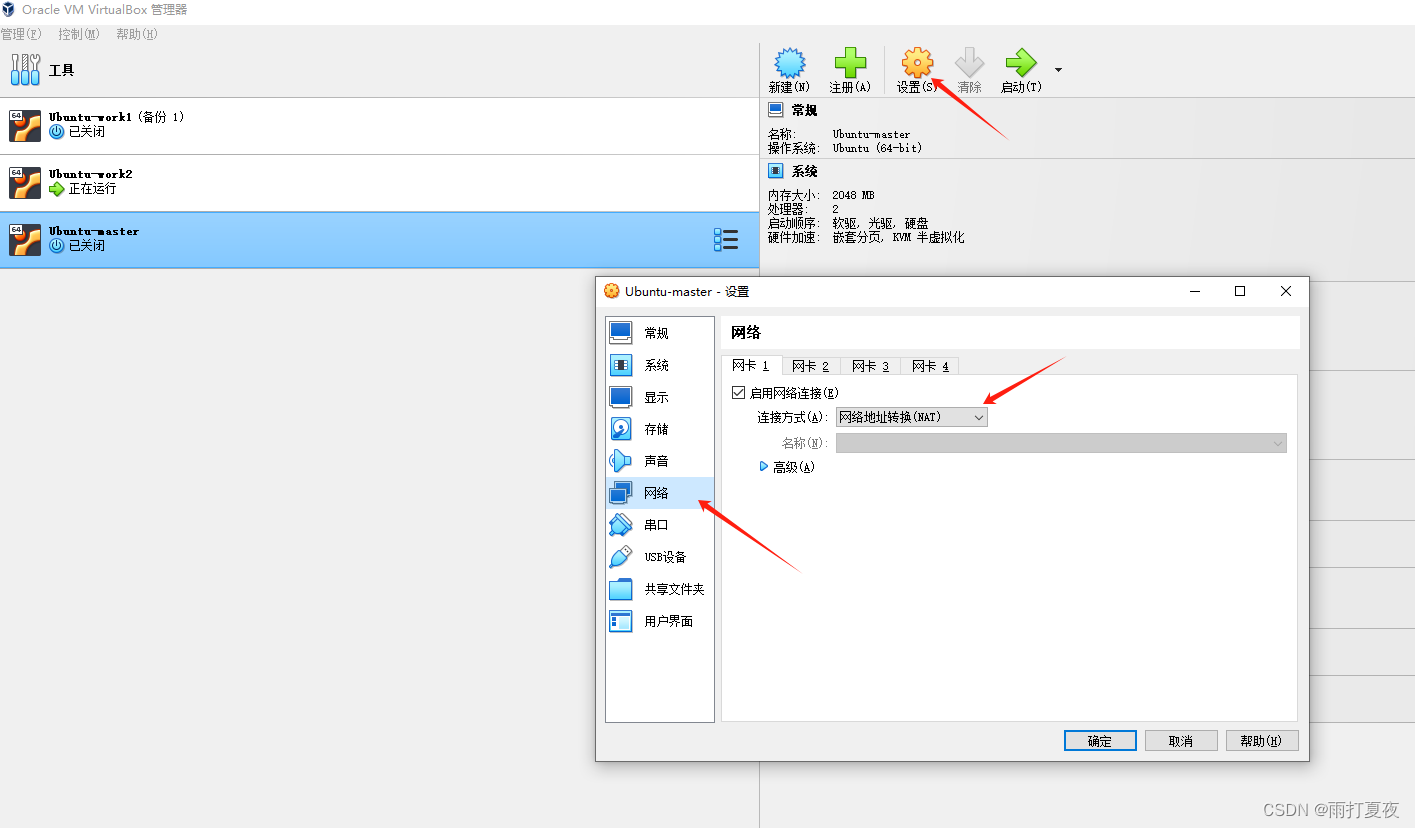This screenshot has height=828, width=1415.
Task: Select the Ubuntu-work1 (备份 1) virtual machine
Action: (x=379, y=126)
